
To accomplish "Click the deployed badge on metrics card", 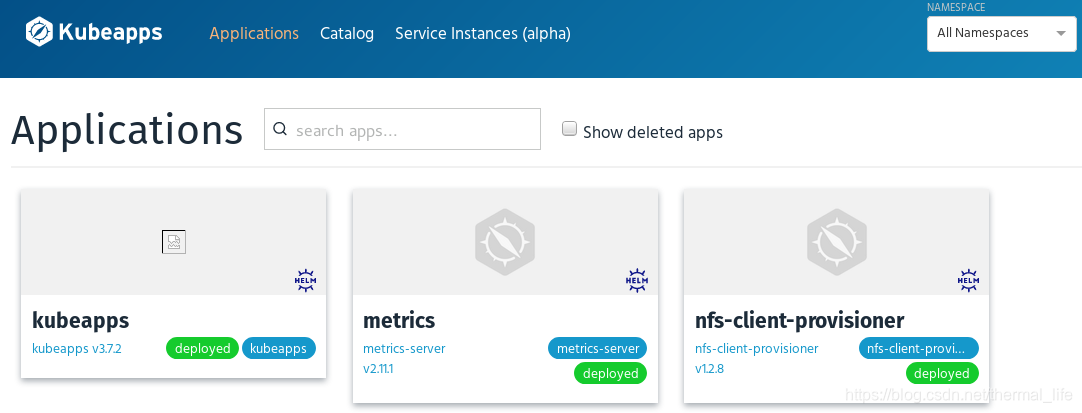I will tap(611, 373).
